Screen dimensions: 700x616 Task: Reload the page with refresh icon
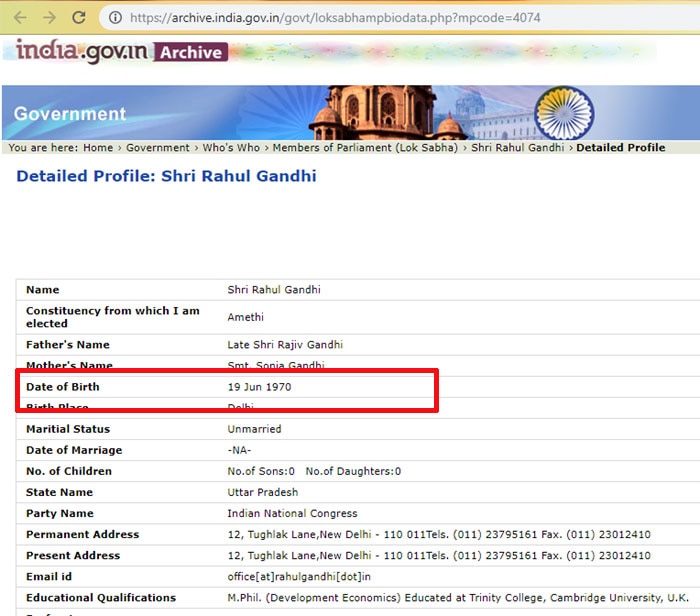[x=79, y=17]
